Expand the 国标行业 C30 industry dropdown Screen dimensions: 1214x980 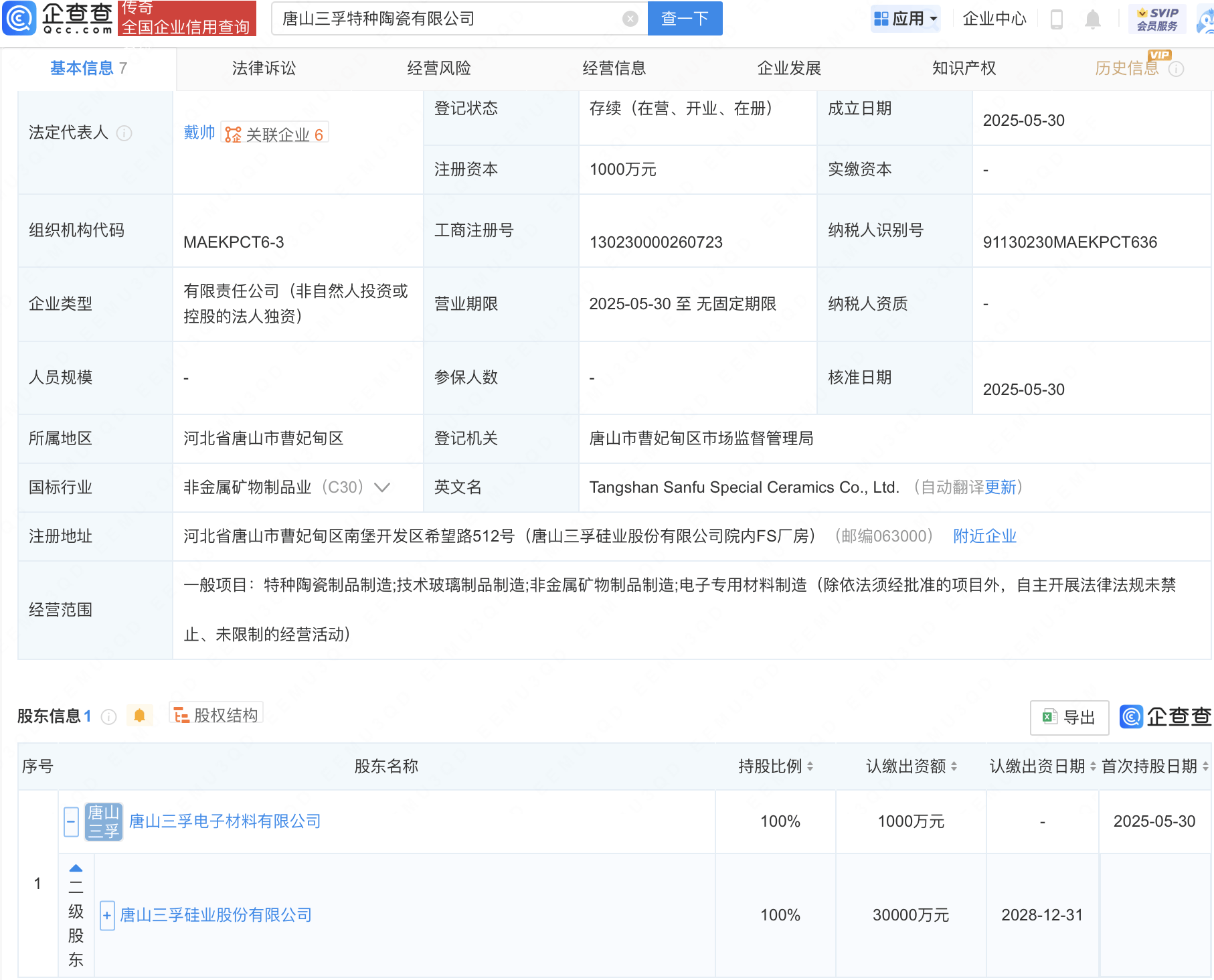click(x=381, y=488)
